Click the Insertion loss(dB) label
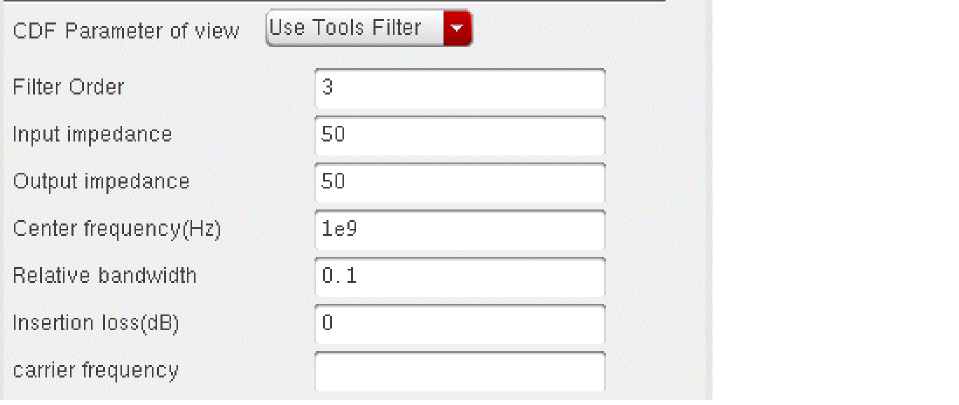Viewport: 959px width, 405px height. coord(96,322)
